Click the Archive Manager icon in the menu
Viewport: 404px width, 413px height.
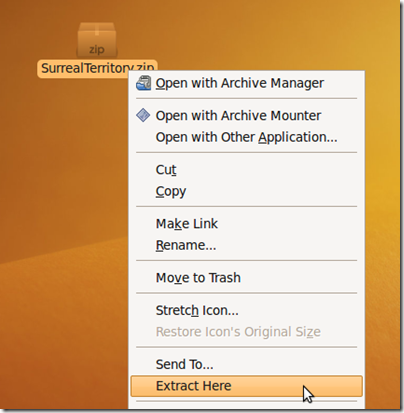[x=144, y=83]
